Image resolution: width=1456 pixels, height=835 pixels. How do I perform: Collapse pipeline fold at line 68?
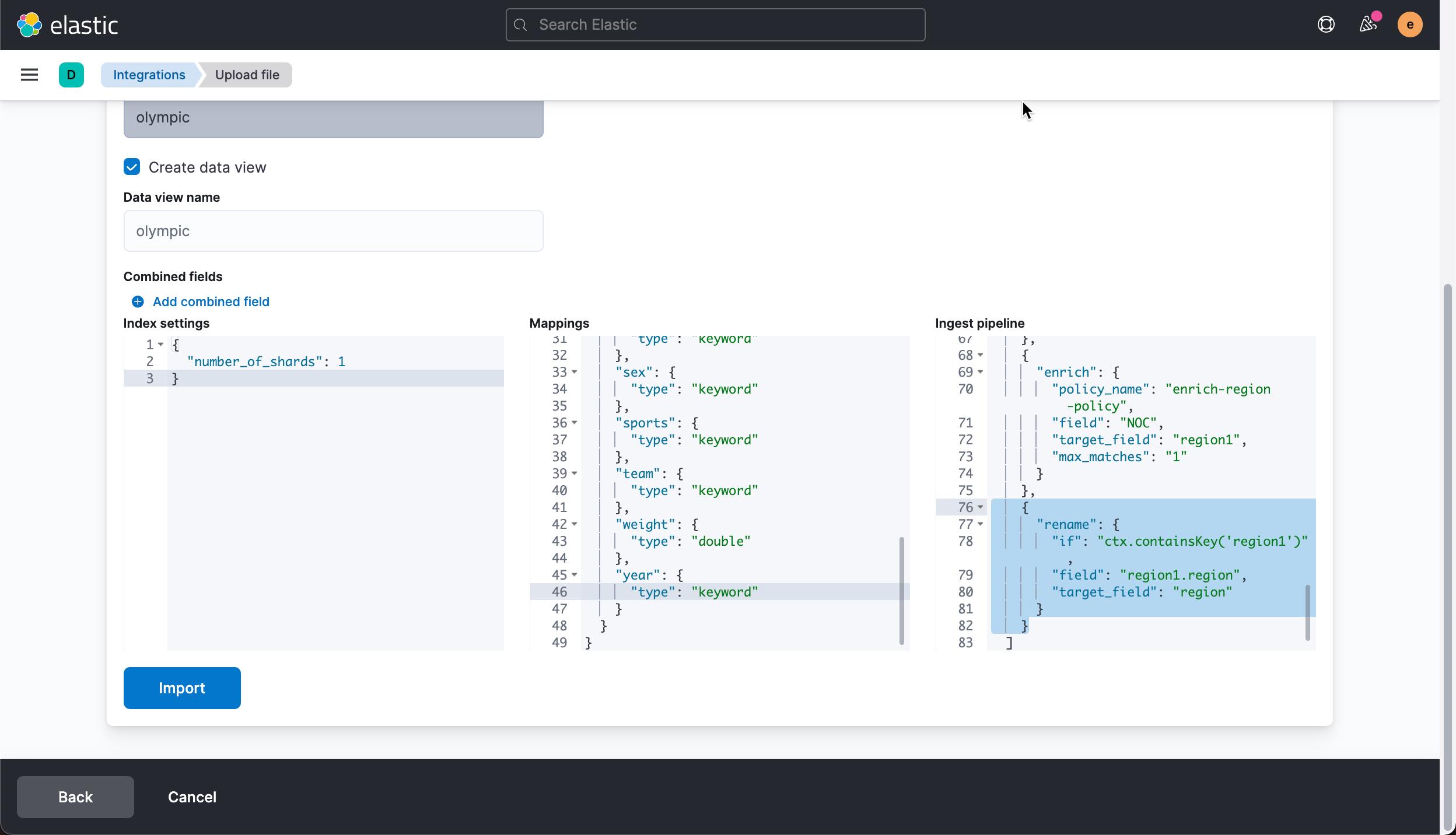(980, 355)
